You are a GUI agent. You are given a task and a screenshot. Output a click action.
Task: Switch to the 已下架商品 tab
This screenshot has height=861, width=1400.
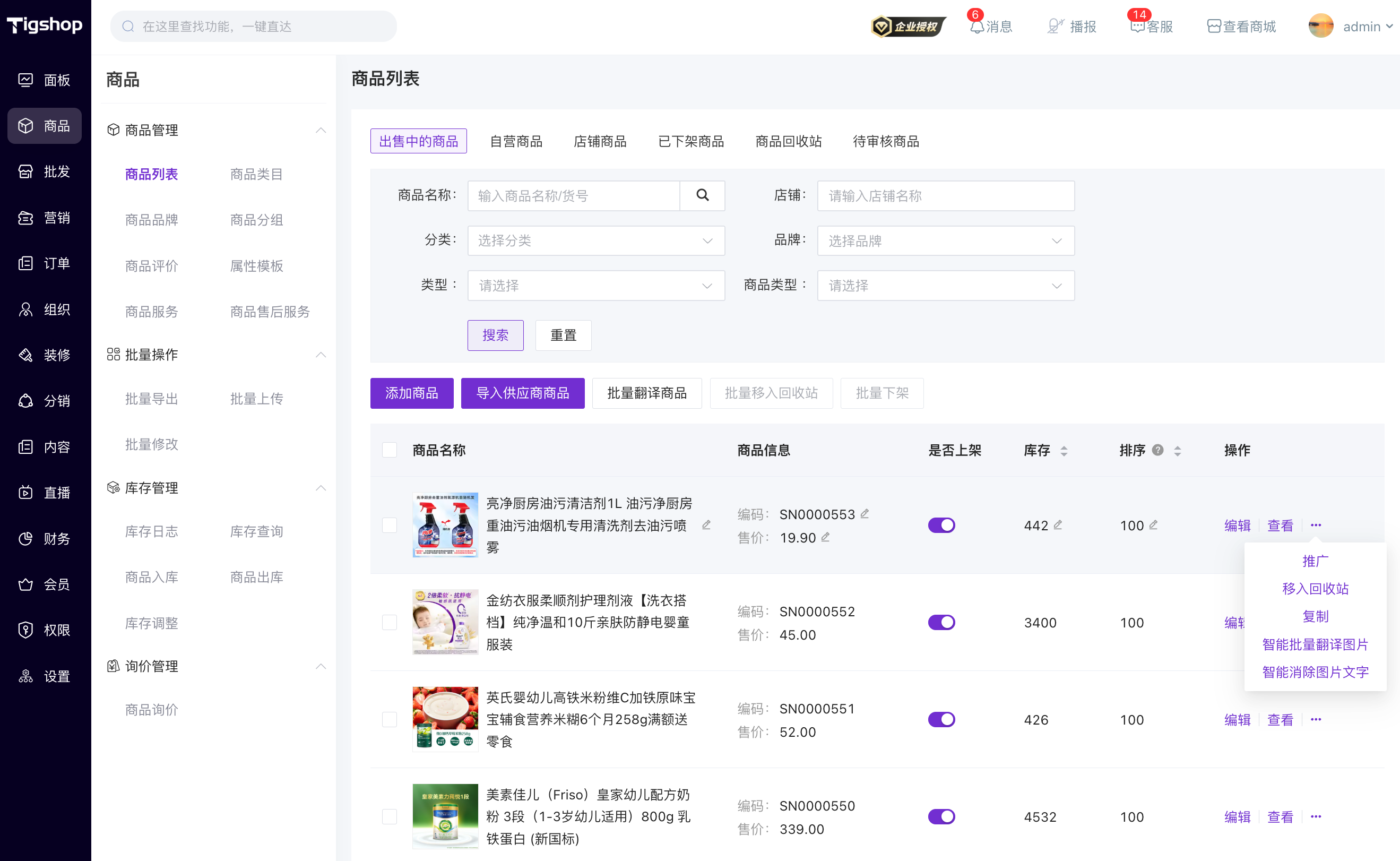pos(690,141)
